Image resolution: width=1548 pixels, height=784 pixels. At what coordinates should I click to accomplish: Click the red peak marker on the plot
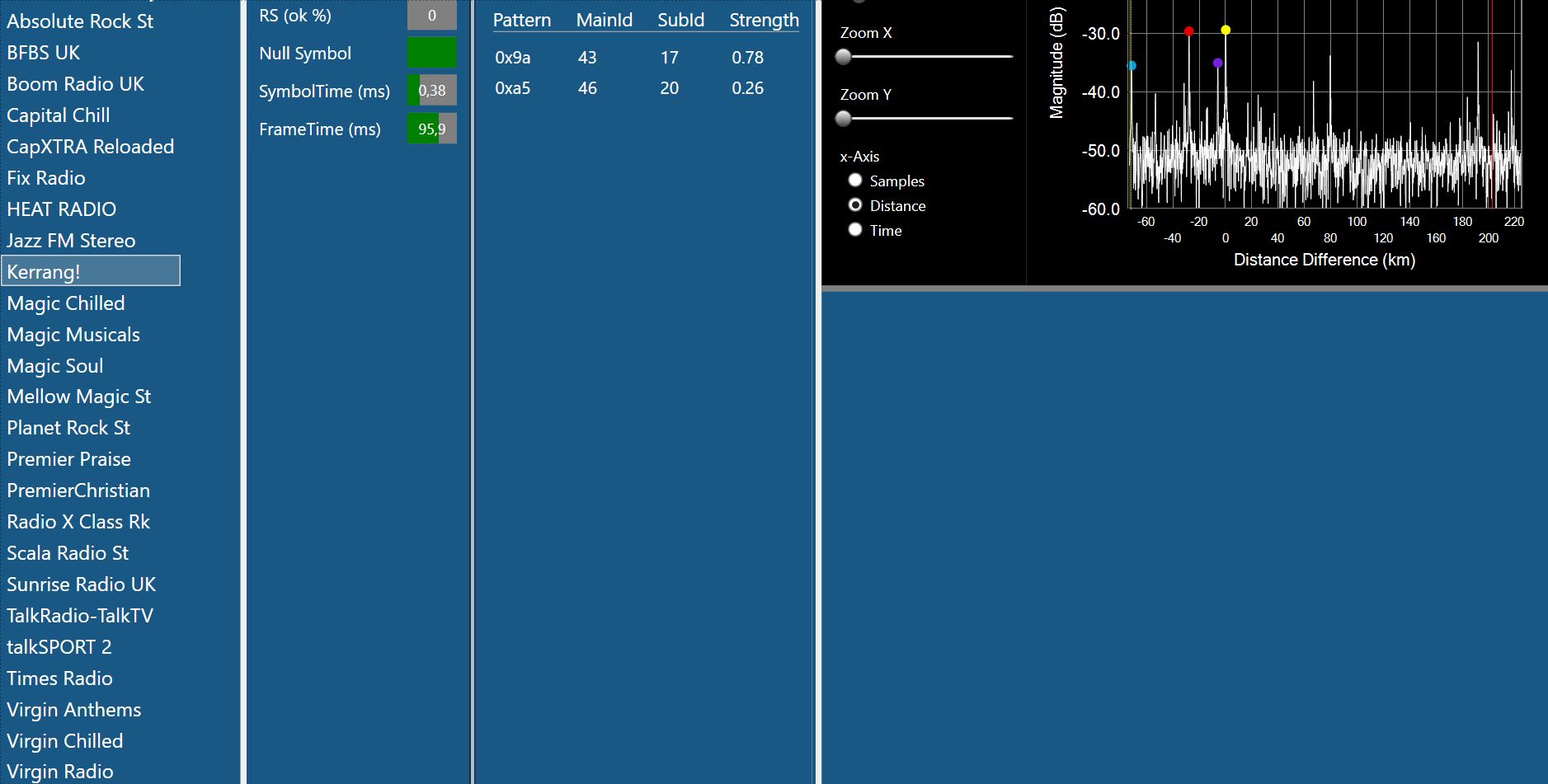pyautogui.click(x=1188, y=31)
